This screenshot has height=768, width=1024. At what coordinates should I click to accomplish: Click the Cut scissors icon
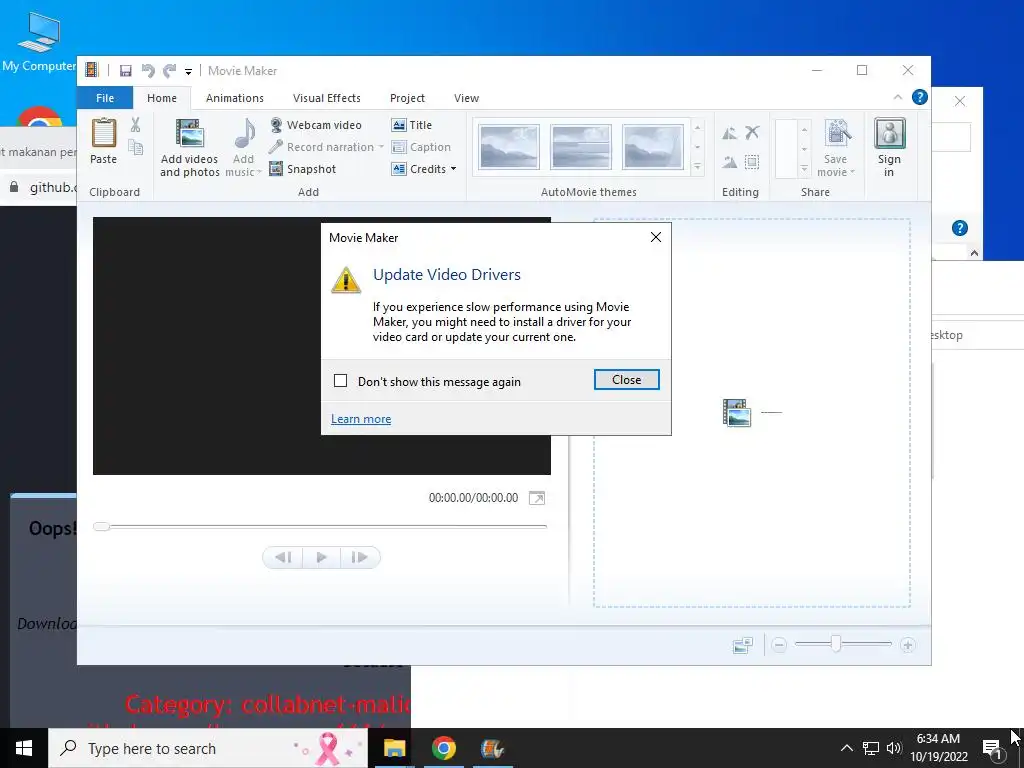point(135,125)
